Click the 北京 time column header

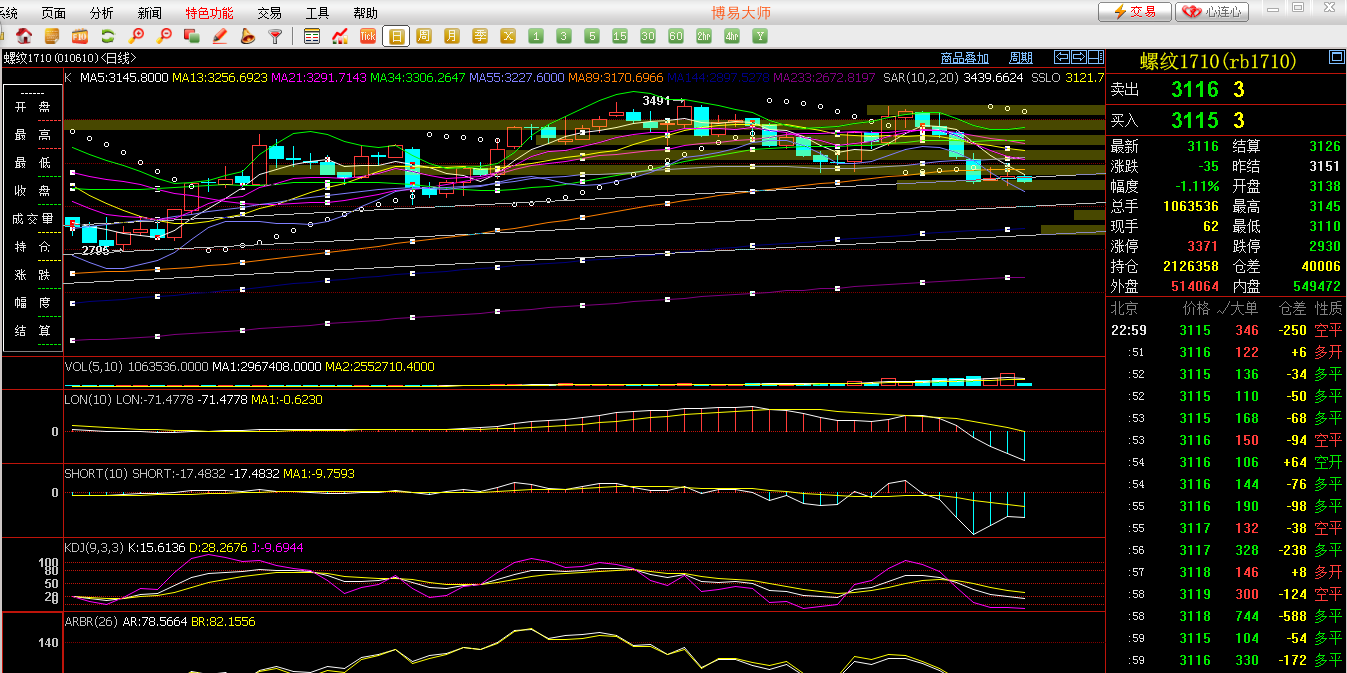[1125, 308]
